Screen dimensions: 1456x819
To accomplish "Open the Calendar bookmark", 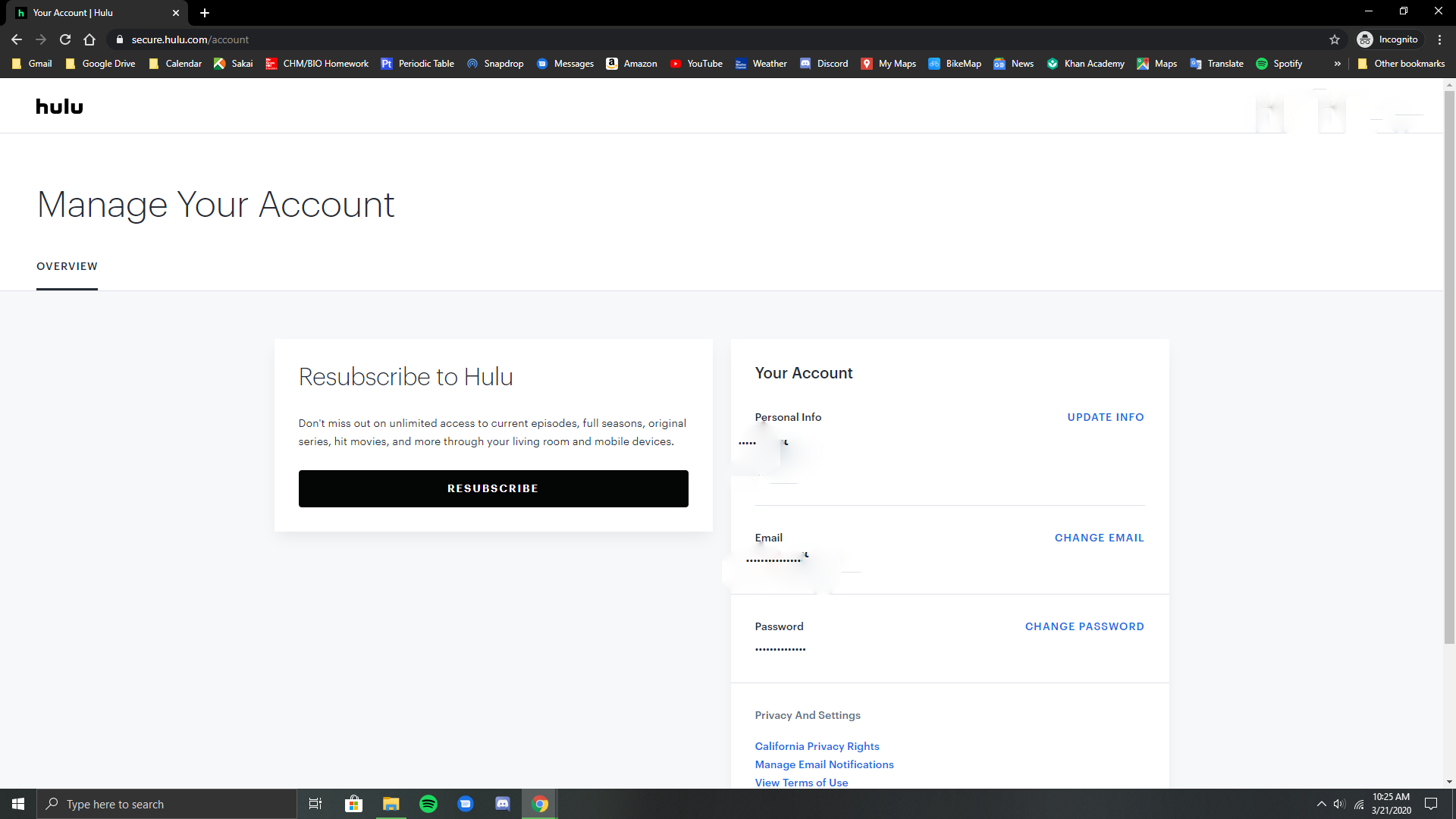I will (175, 64).
